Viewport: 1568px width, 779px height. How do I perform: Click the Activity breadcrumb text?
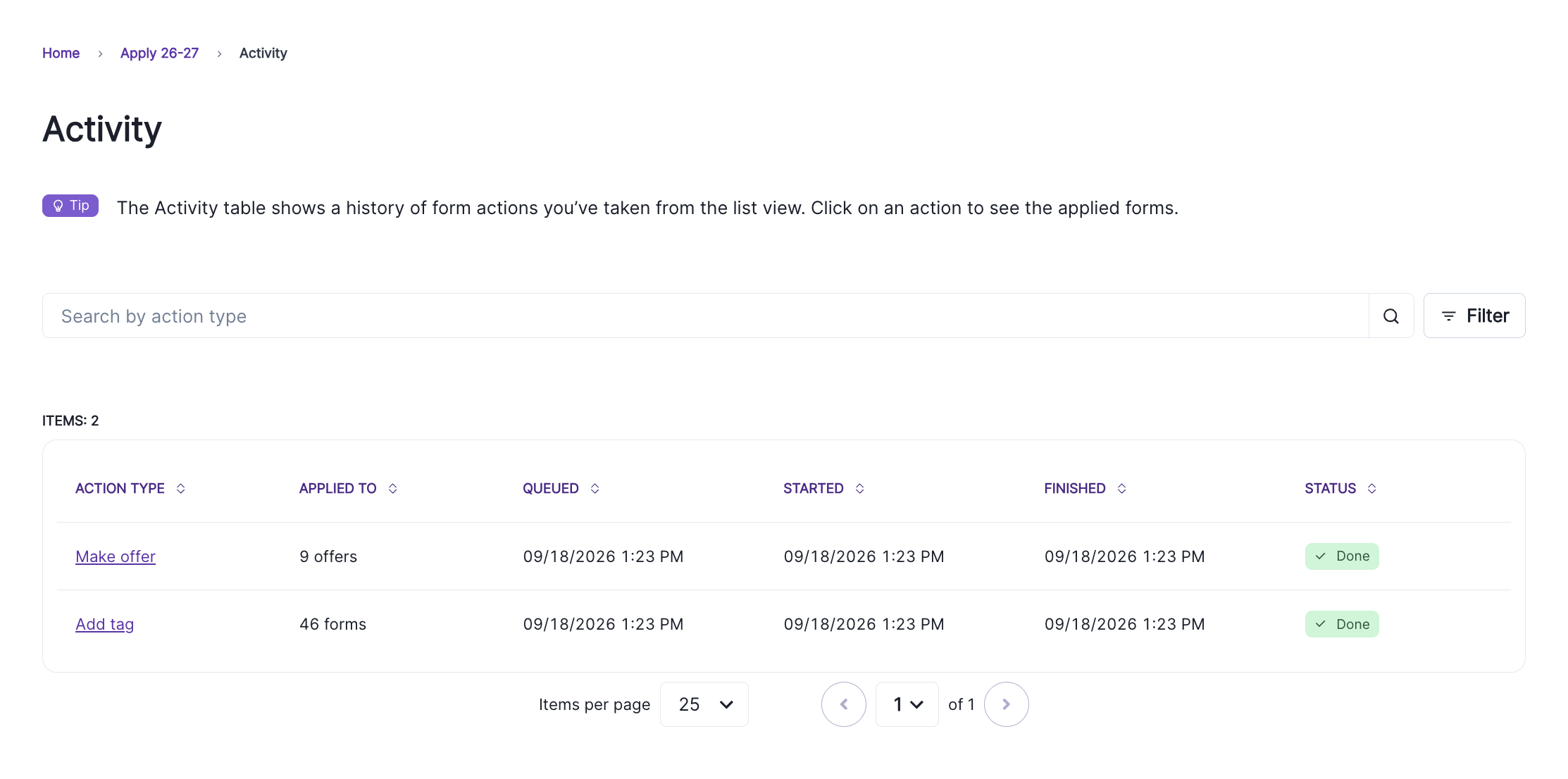(263, 54)
